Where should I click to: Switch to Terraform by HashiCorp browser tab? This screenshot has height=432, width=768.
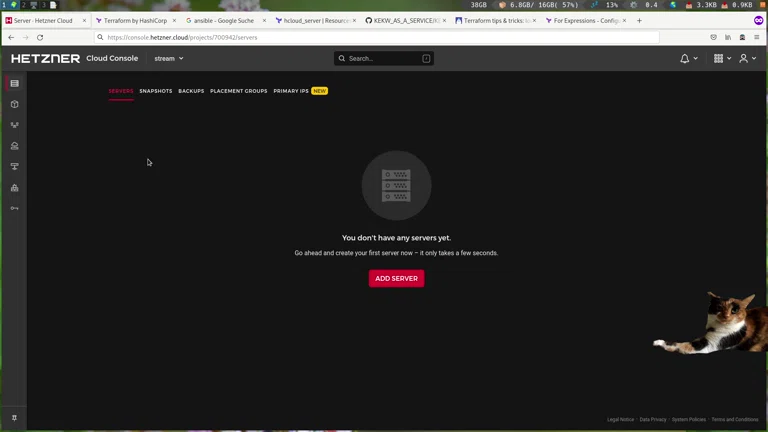coord(135,21)
